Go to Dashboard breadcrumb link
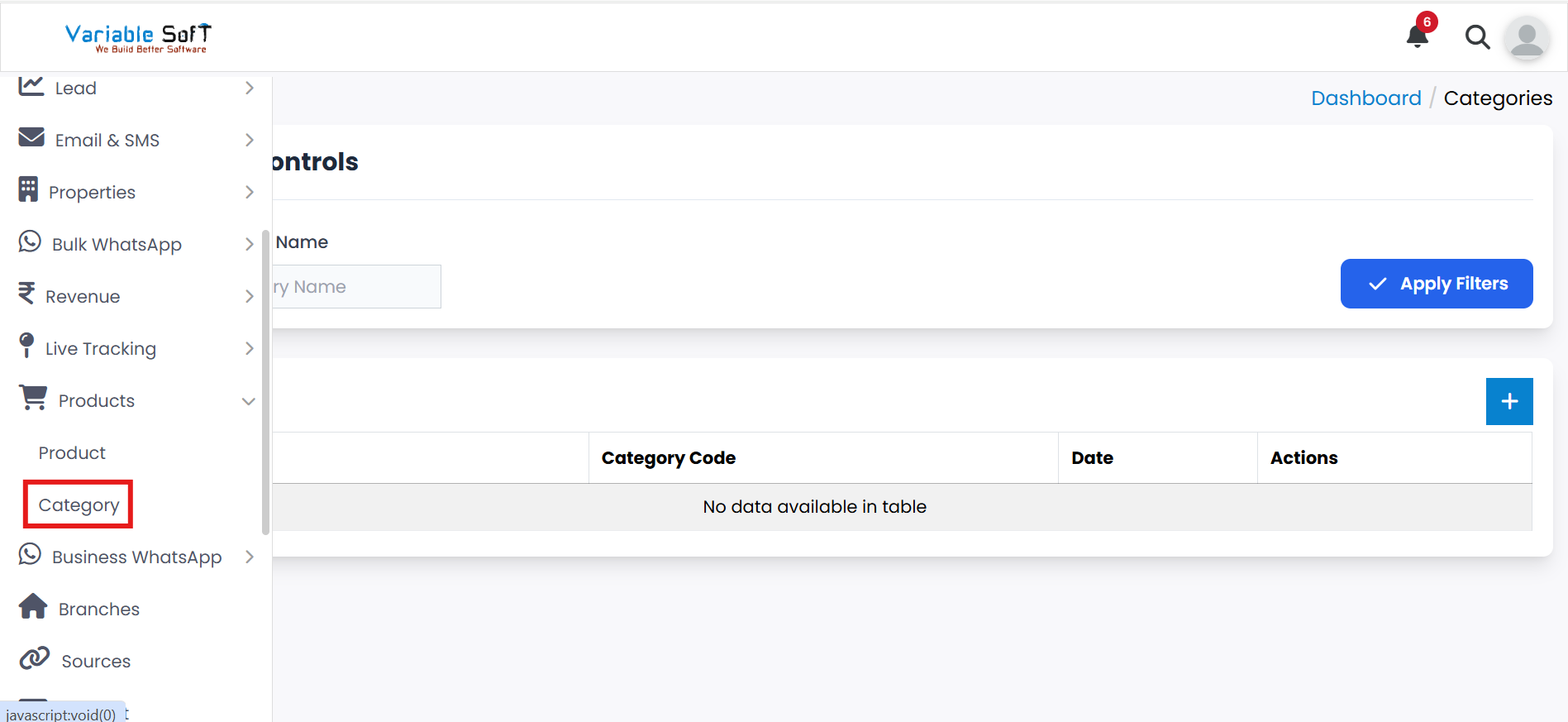The height and width of the screenshot is (722, 1568). click(x=1365, y=98)
